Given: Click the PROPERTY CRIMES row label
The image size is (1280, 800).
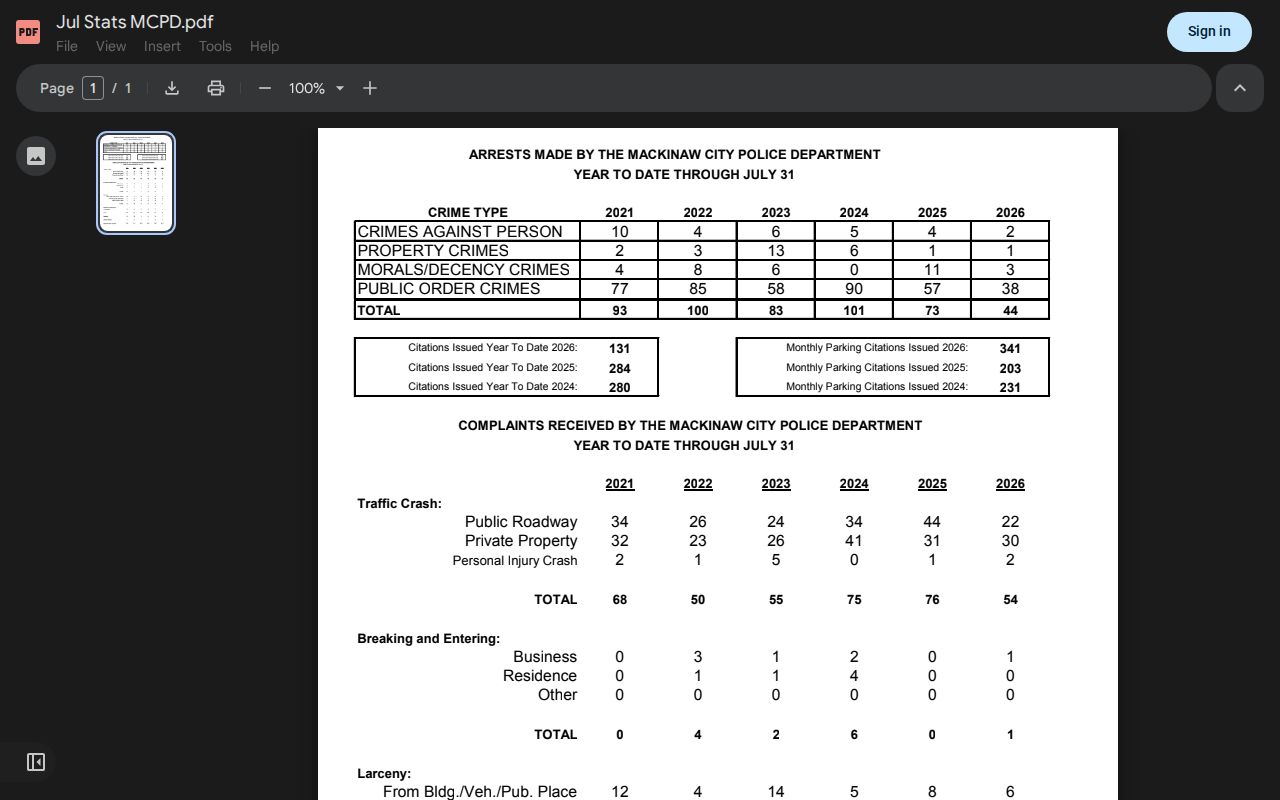Looking at the screenshot, I should click(x=433, y=251).
